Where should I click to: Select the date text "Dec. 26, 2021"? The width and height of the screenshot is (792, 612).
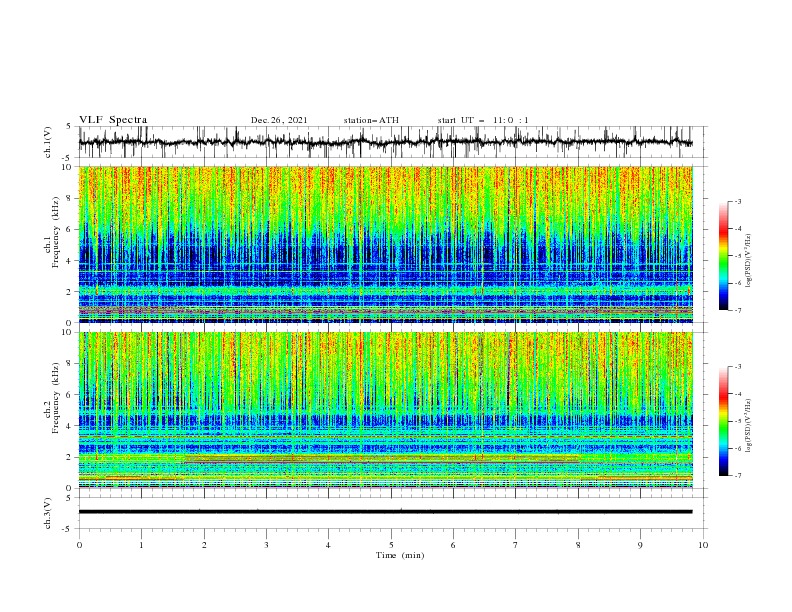(279, 120)
